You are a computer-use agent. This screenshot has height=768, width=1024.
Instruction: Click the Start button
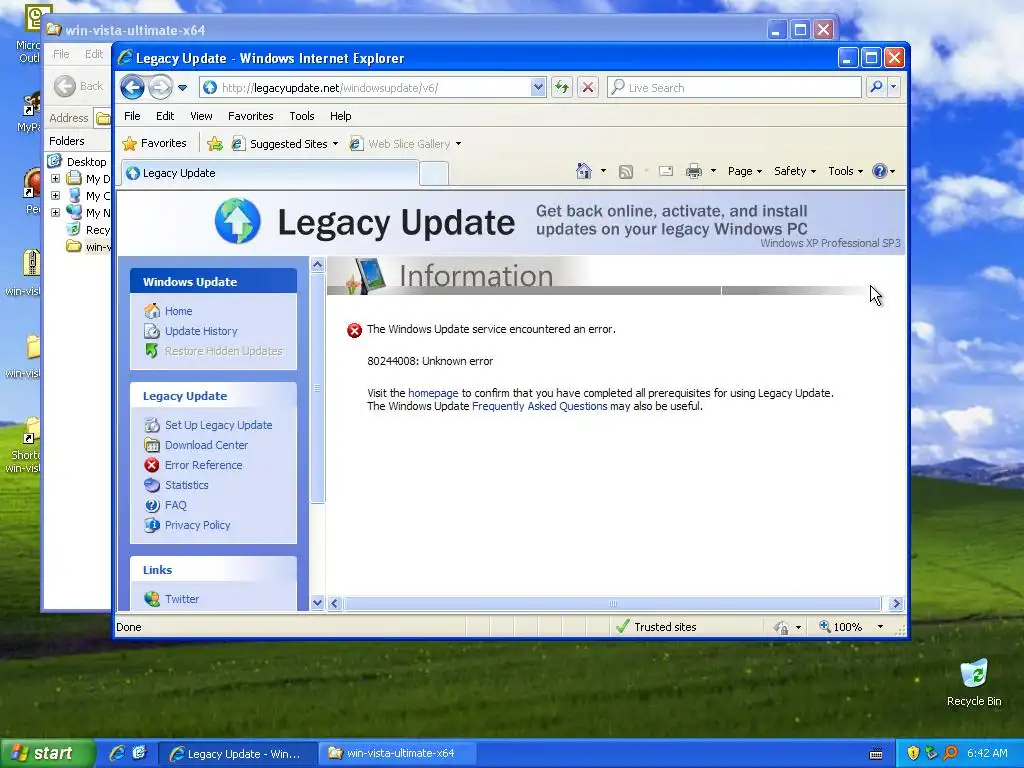coord(46,753)
